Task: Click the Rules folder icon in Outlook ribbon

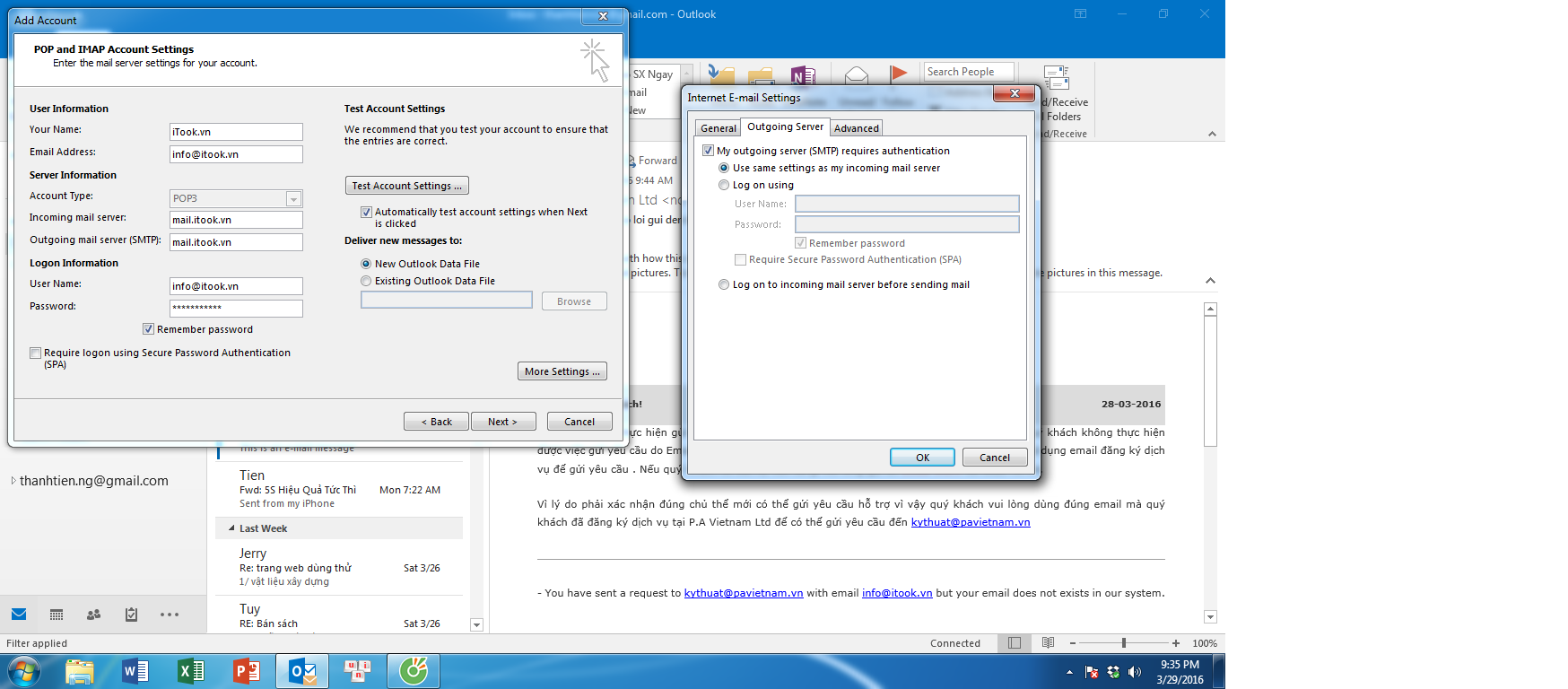Action: point(761,75)
